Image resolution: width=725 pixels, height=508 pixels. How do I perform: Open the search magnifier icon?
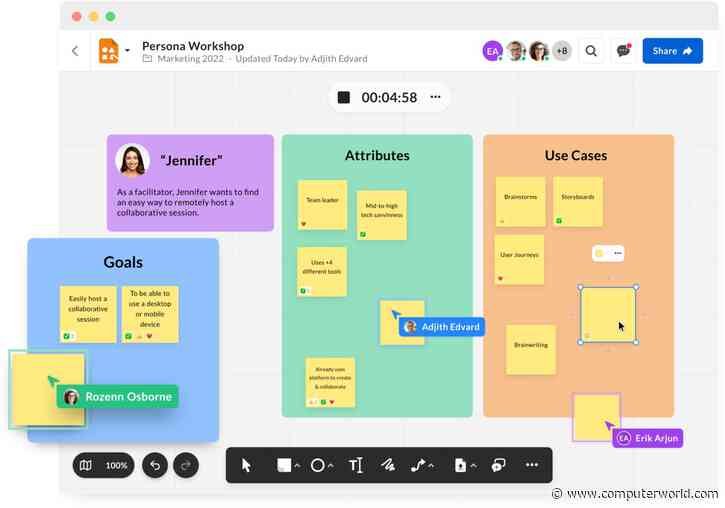click(x=591, y=51)
